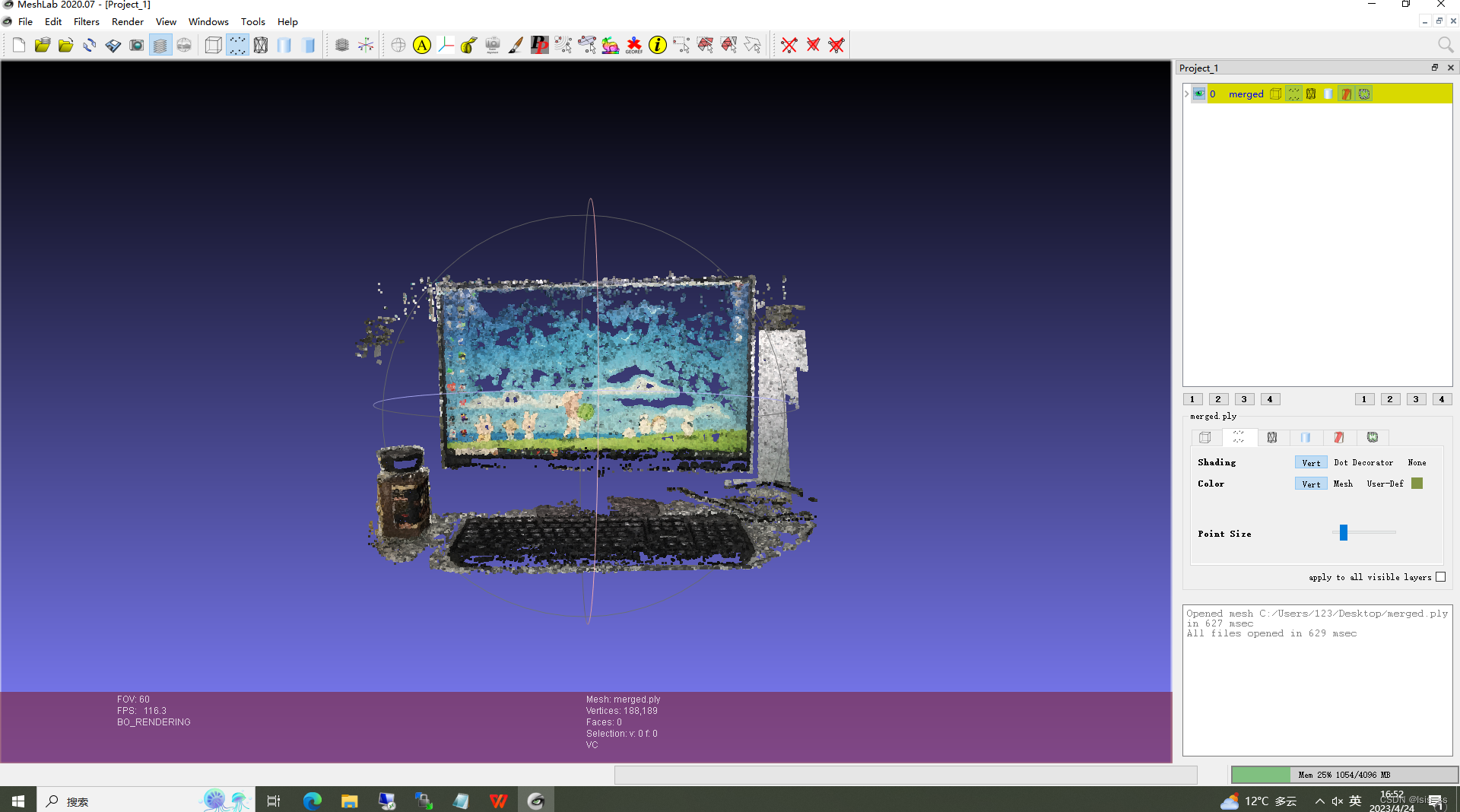Viewport: 1460px width, 812px height.
Task: Click the Reload mesh arrows icon
Action: 90,46
